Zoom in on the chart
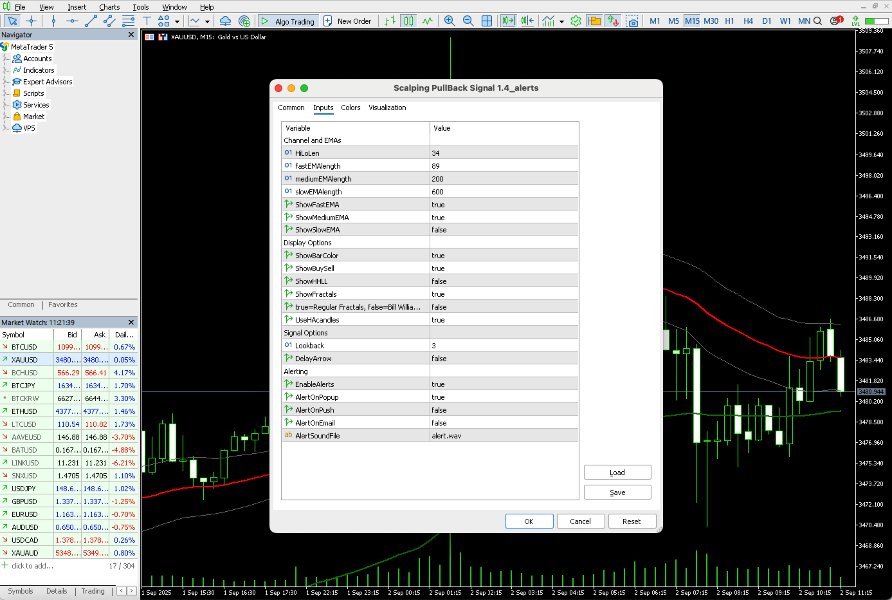This screenshot has height=600, width=892. (449, 21)
